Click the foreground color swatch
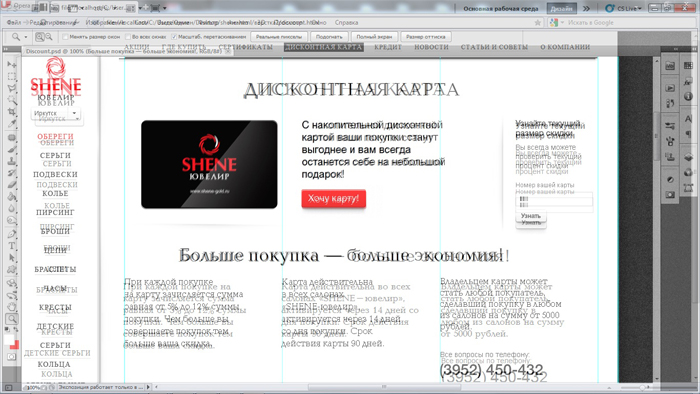 coord(9,339)
